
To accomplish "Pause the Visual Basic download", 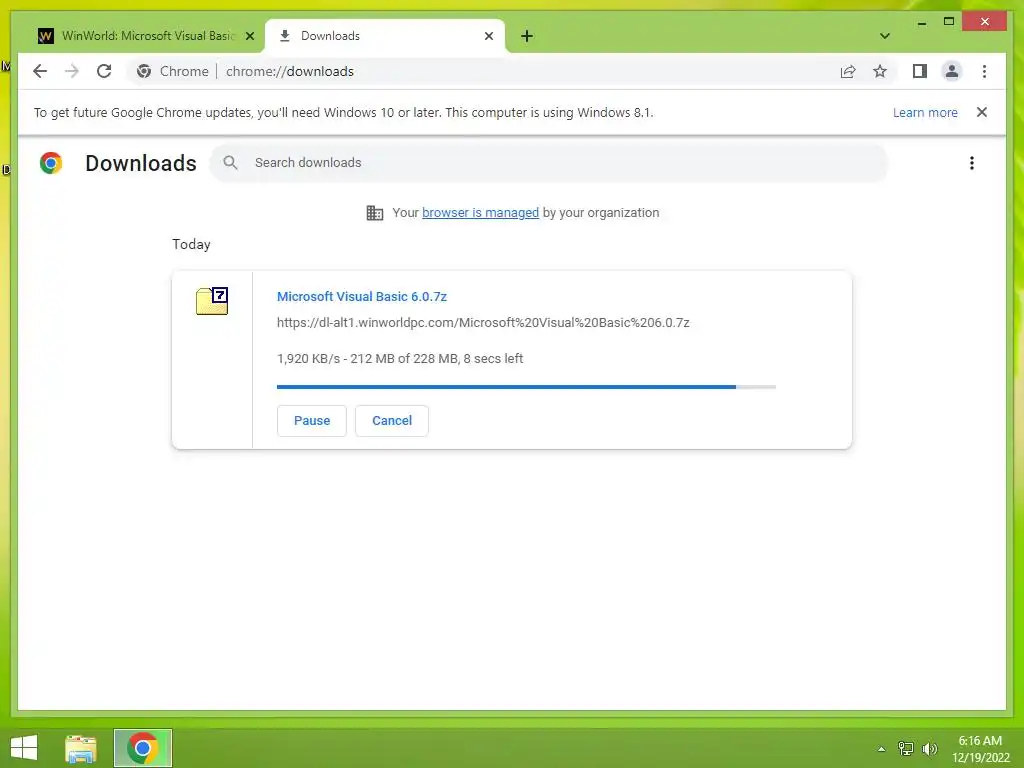I will (312, 421).
